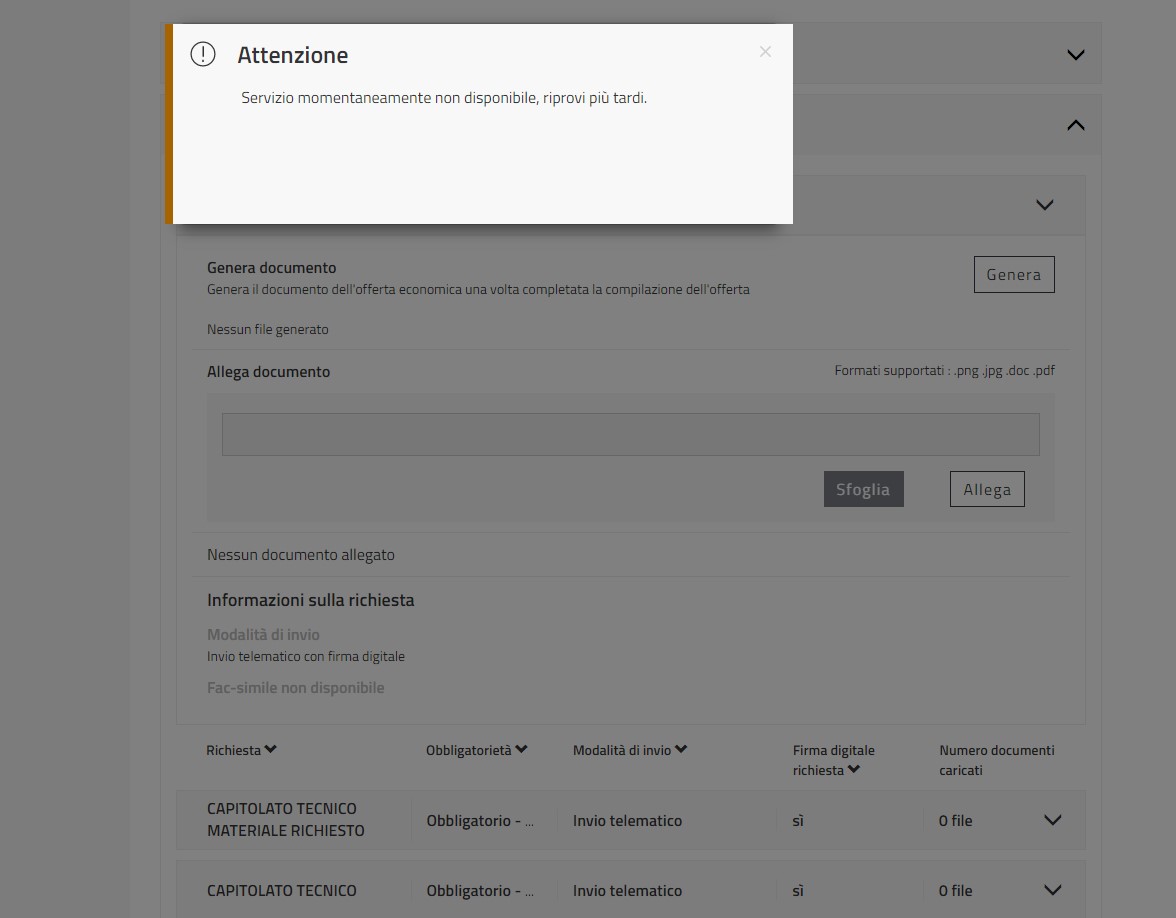Sort by the Modalità di invio arrow

(681, 750)
